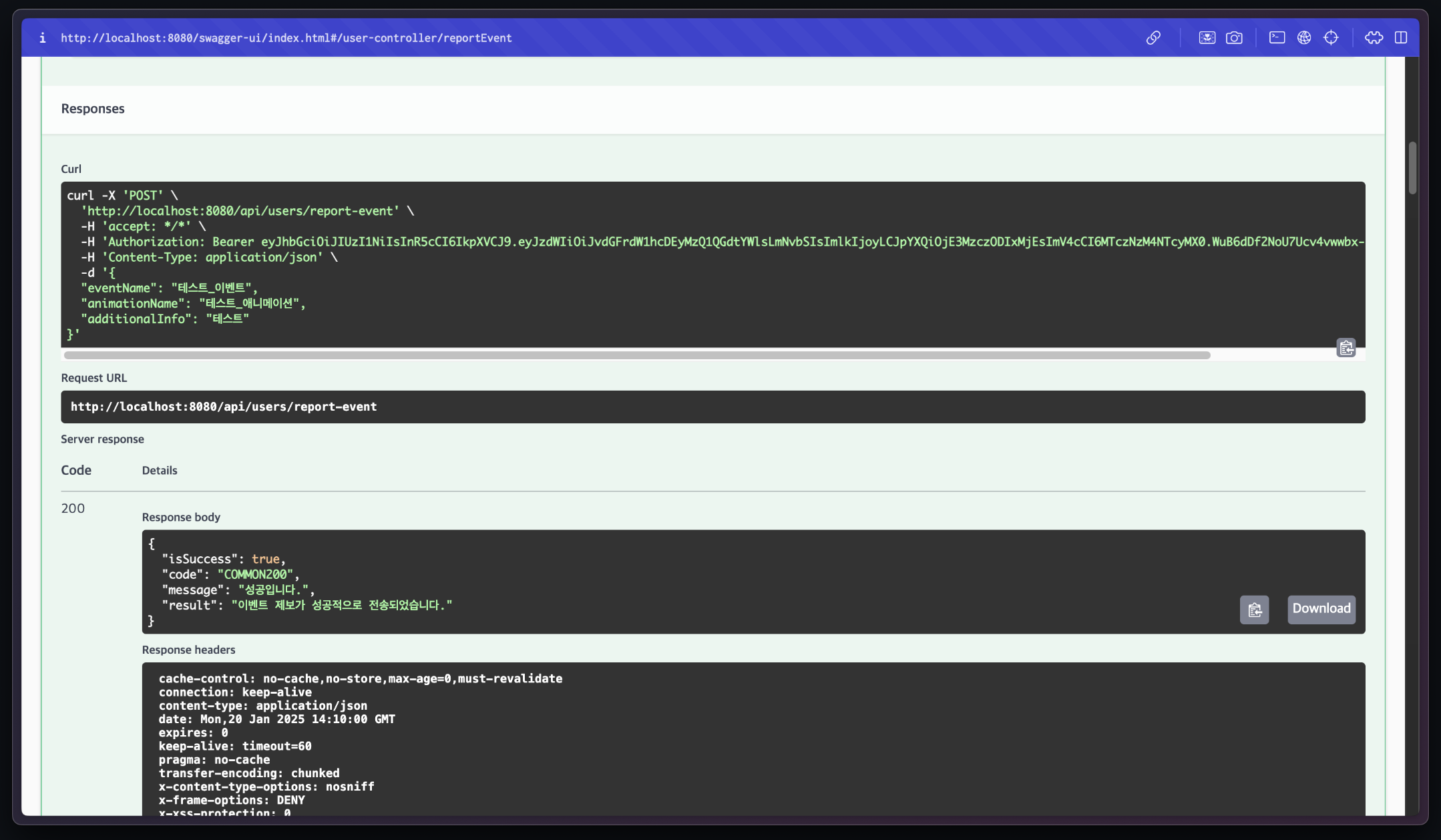Click the address bar URL text
The height and width of the screenshot is (840, 1441).
286,38
